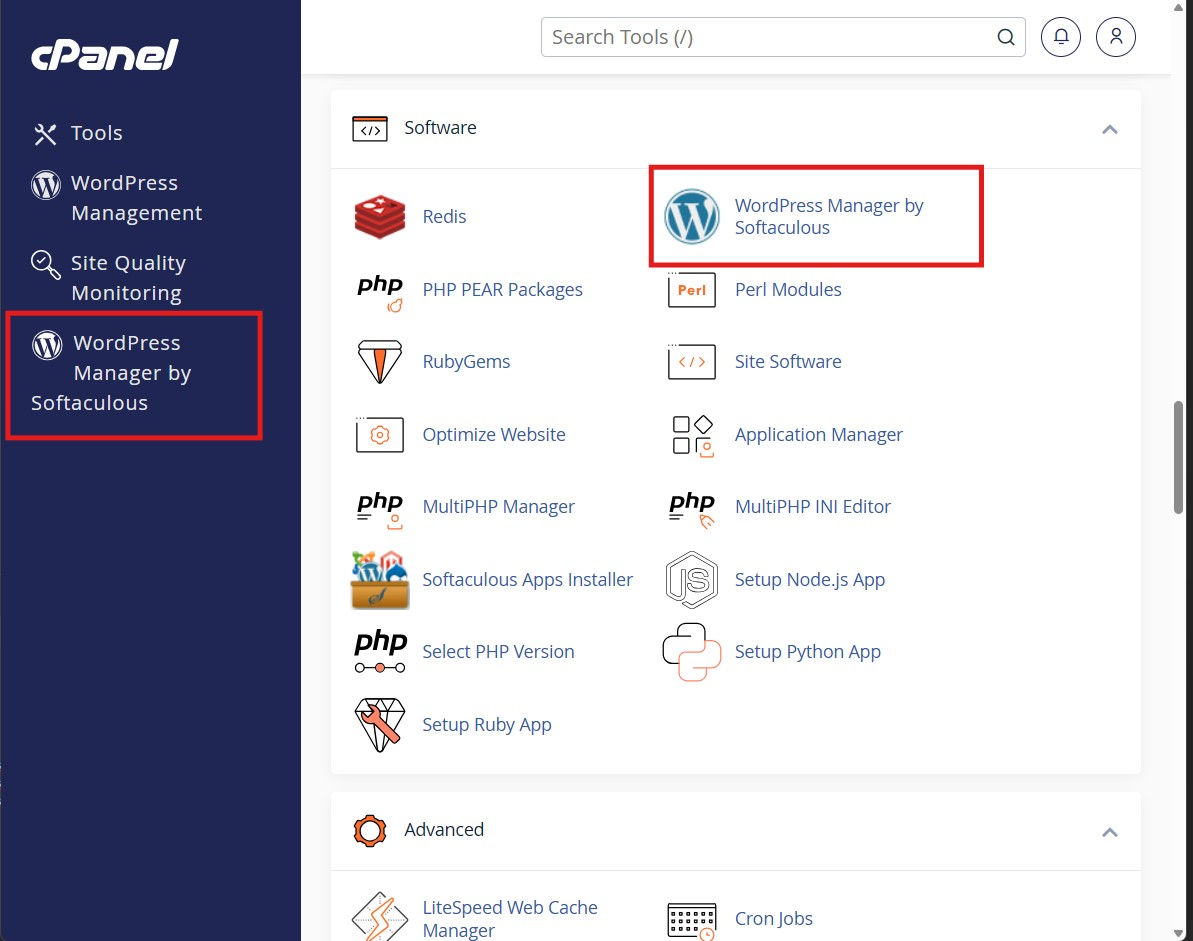This screenshot has width=1193, height=941.
Task: Click the Software section heading text
Action: [441, 128]
